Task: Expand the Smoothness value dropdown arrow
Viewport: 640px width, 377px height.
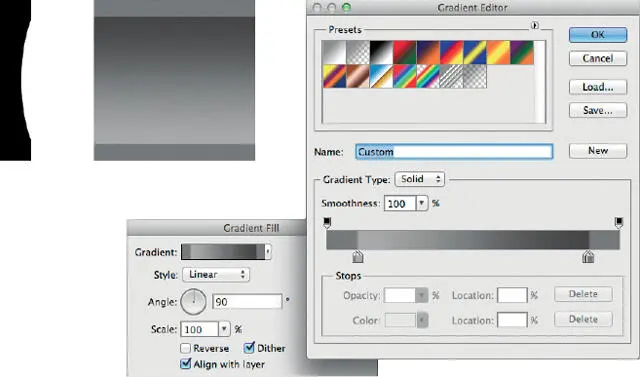Action: coord(421,203)
